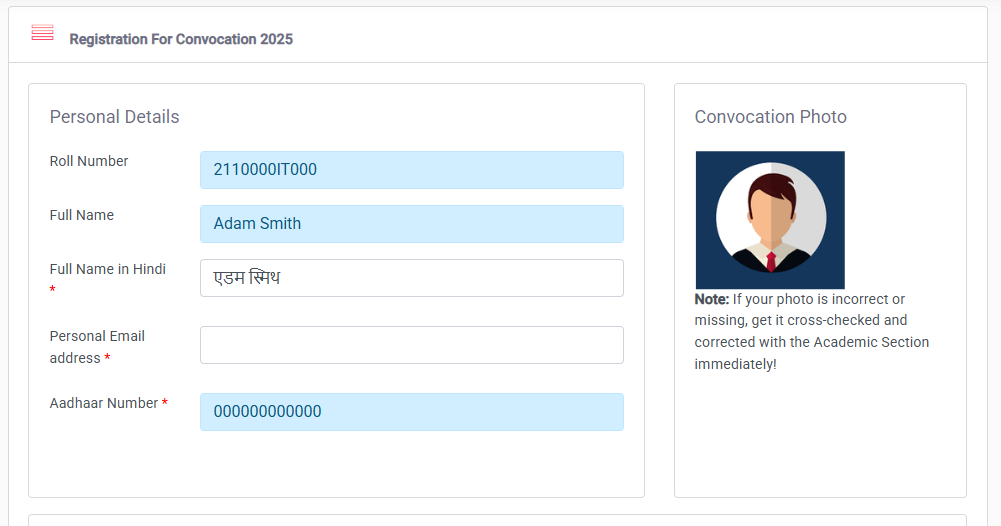Image resolution: width=1001 pixels, height=526 pixels.
Task: Click the Full Name in Hindi label
Action: 108,269
